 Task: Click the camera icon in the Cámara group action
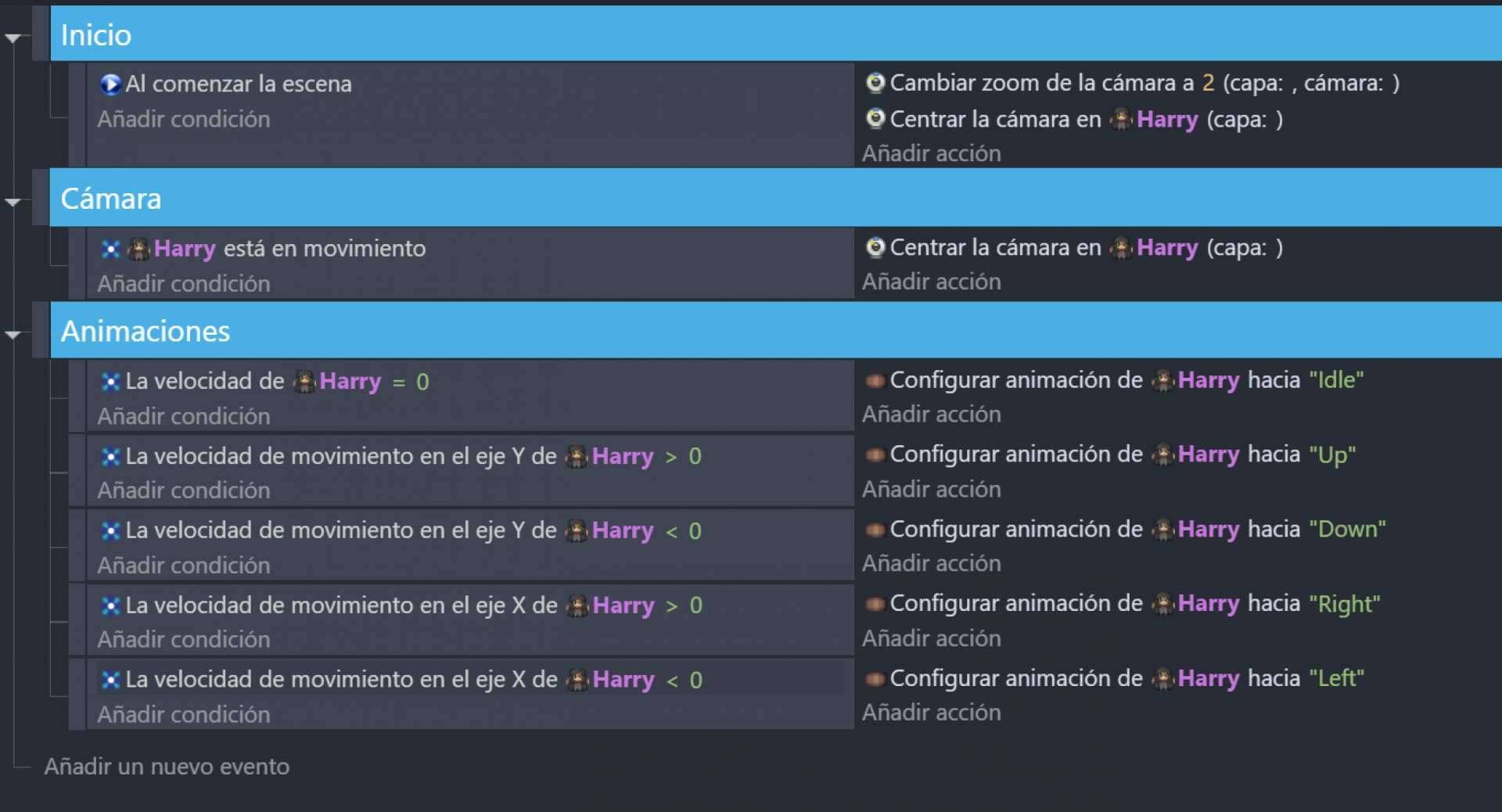tap(875, 247)
